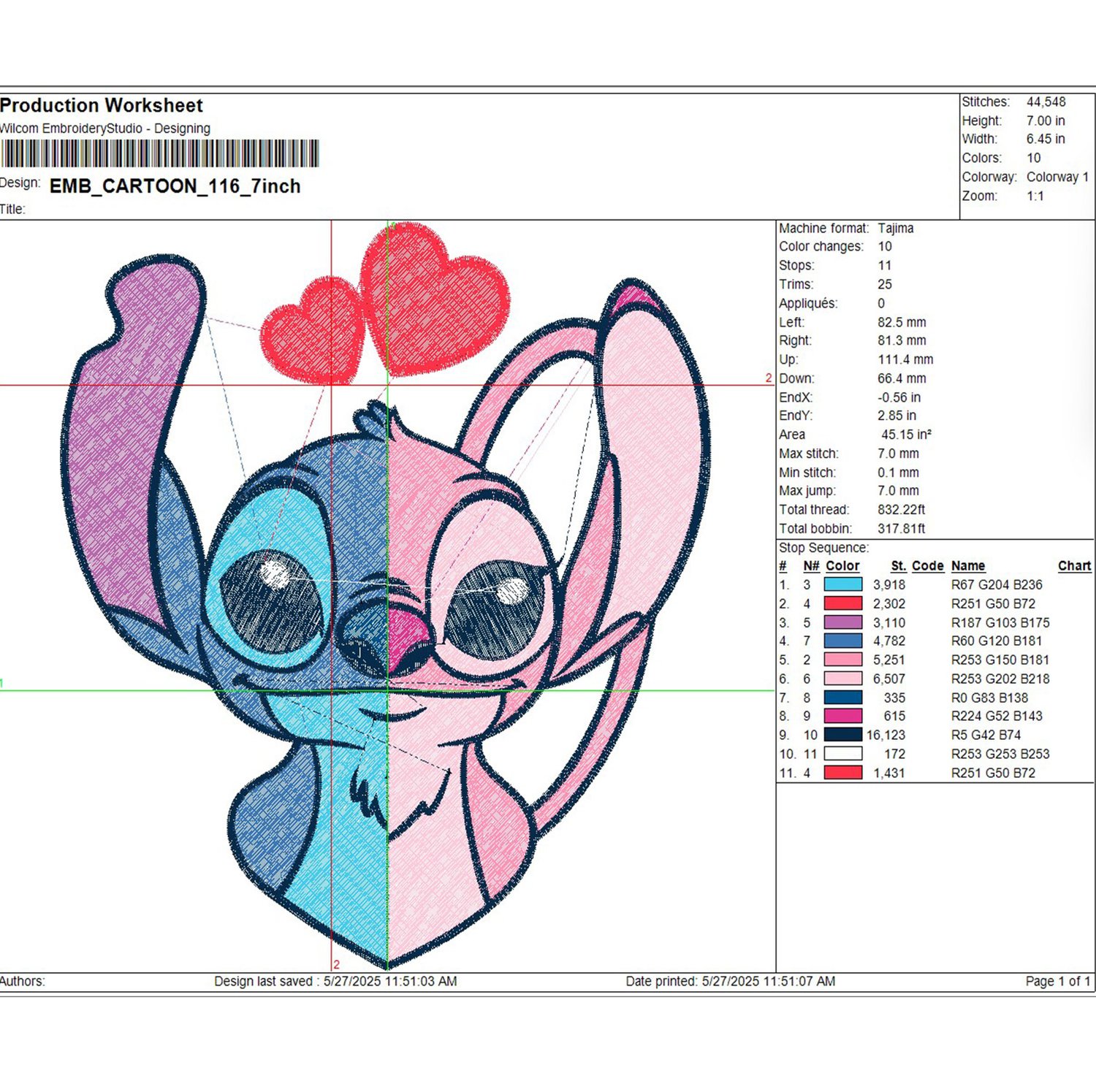Click the Max stitch: label
The width and height of the screenshot is (1096, 1092).
pos(809,454)
